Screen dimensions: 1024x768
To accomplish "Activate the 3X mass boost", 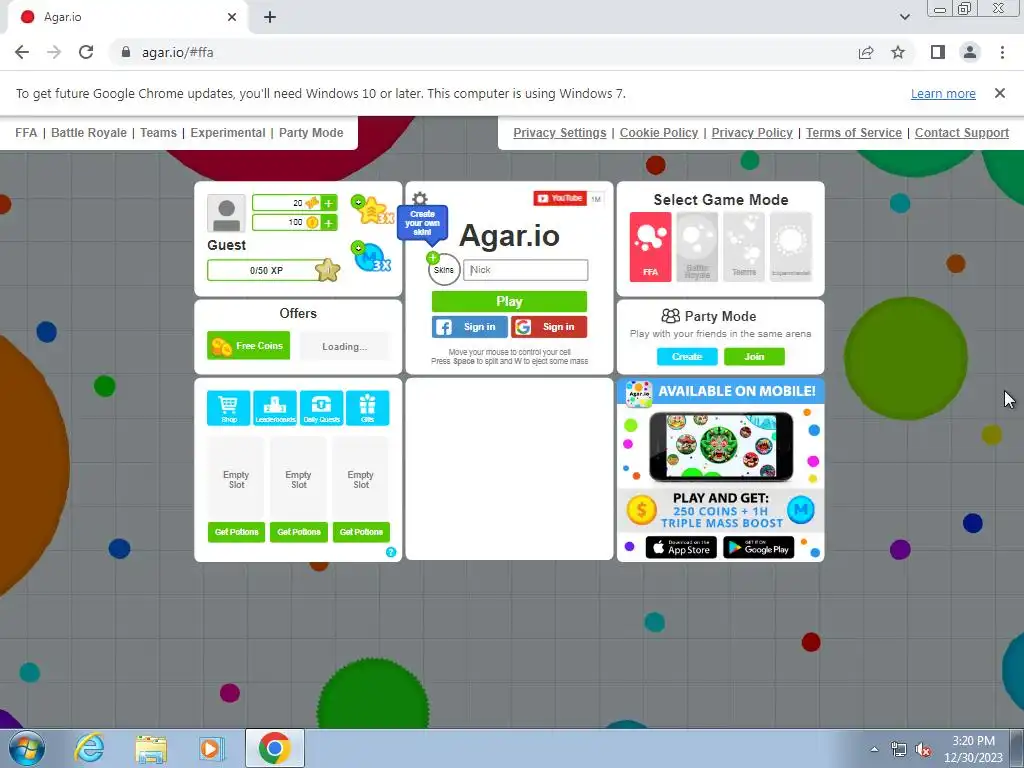I will coord(372,257).
